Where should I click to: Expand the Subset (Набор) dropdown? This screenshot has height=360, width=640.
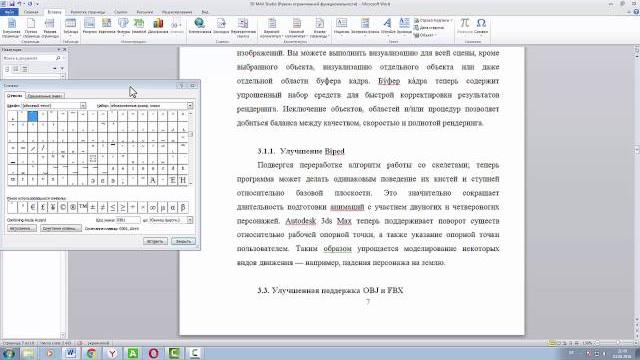[190, 106]
